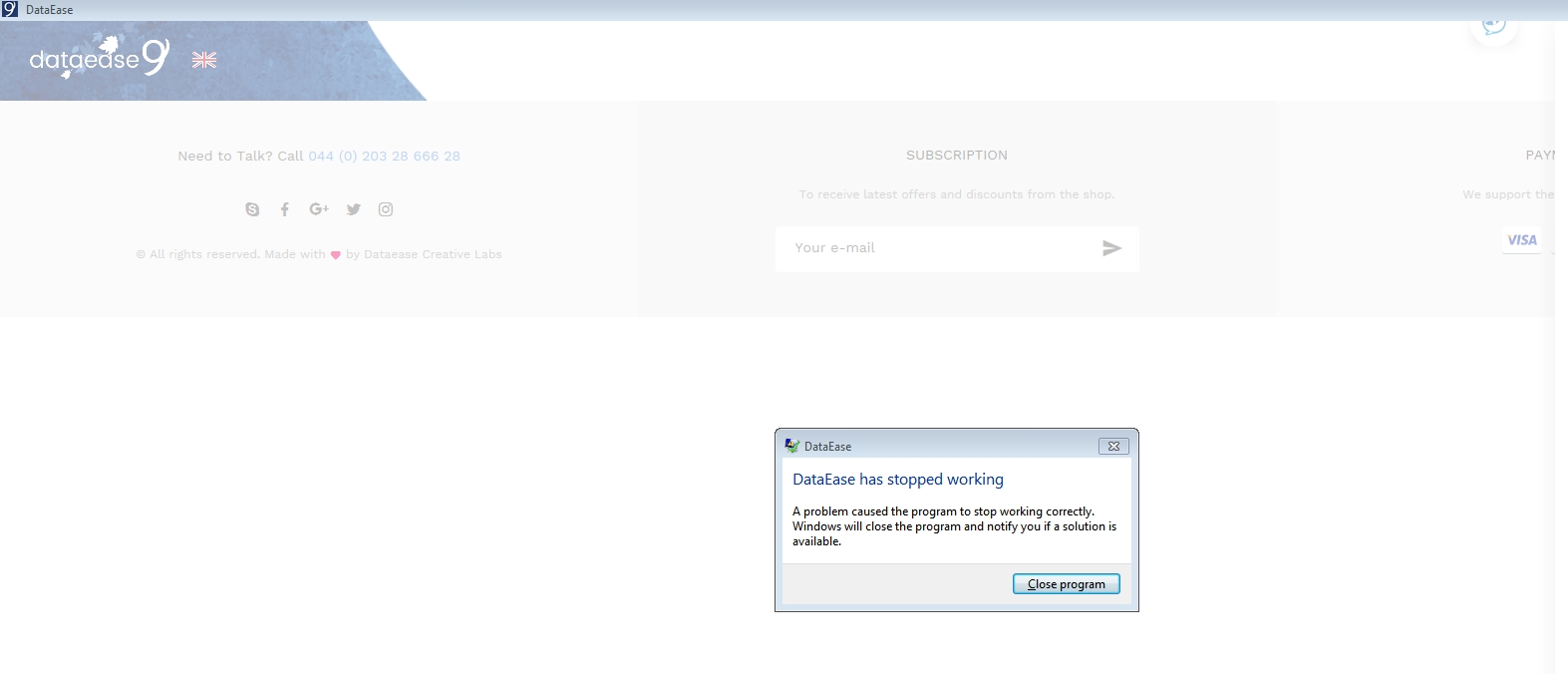Viewport: 1568px width, 674px height.
Task: Click the 'A problem caused the program' message
Action: coord(954,526)
